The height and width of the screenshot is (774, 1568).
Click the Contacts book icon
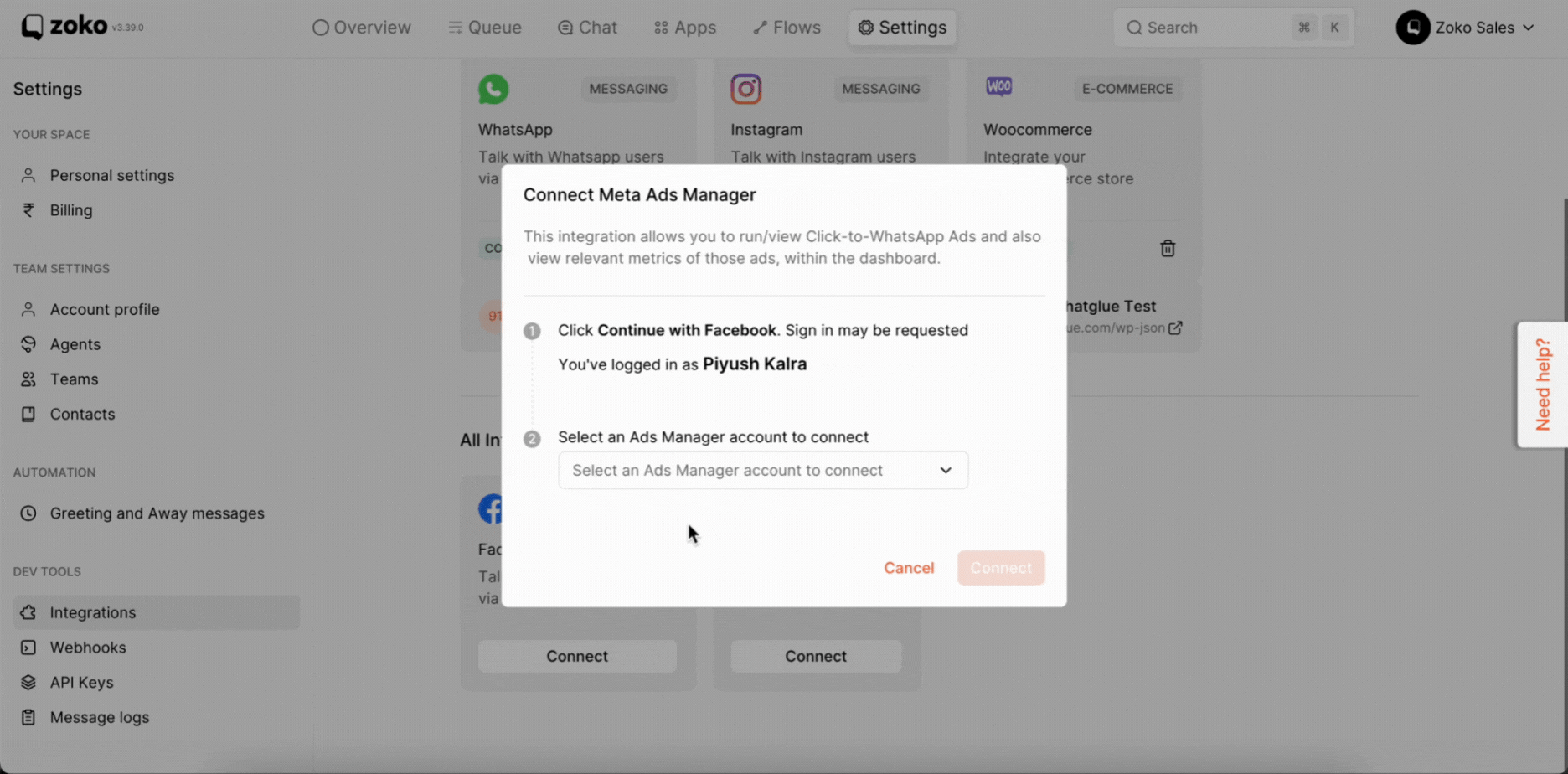tap(28, 414)
